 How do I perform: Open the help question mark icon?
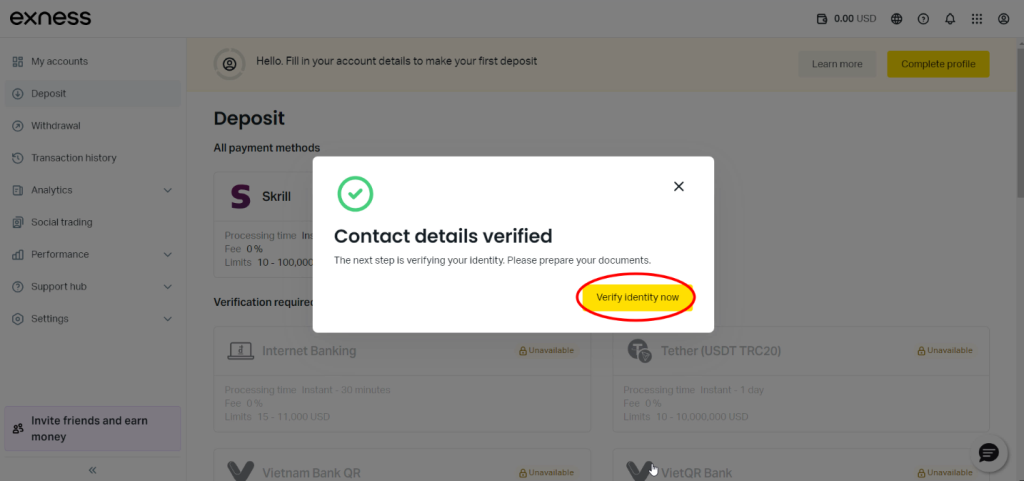pyautogui.click(x=923, y=18)
